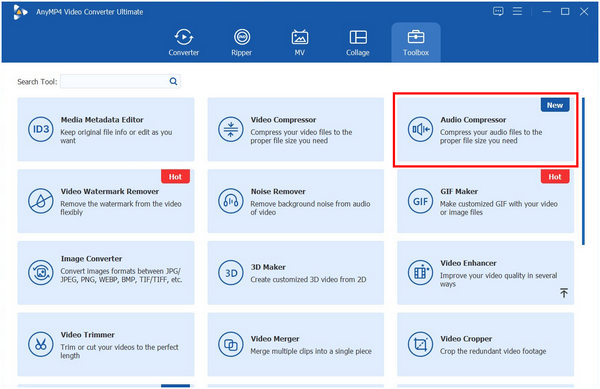Click the Noise Remover headphones icon

[x=230, y=201]
